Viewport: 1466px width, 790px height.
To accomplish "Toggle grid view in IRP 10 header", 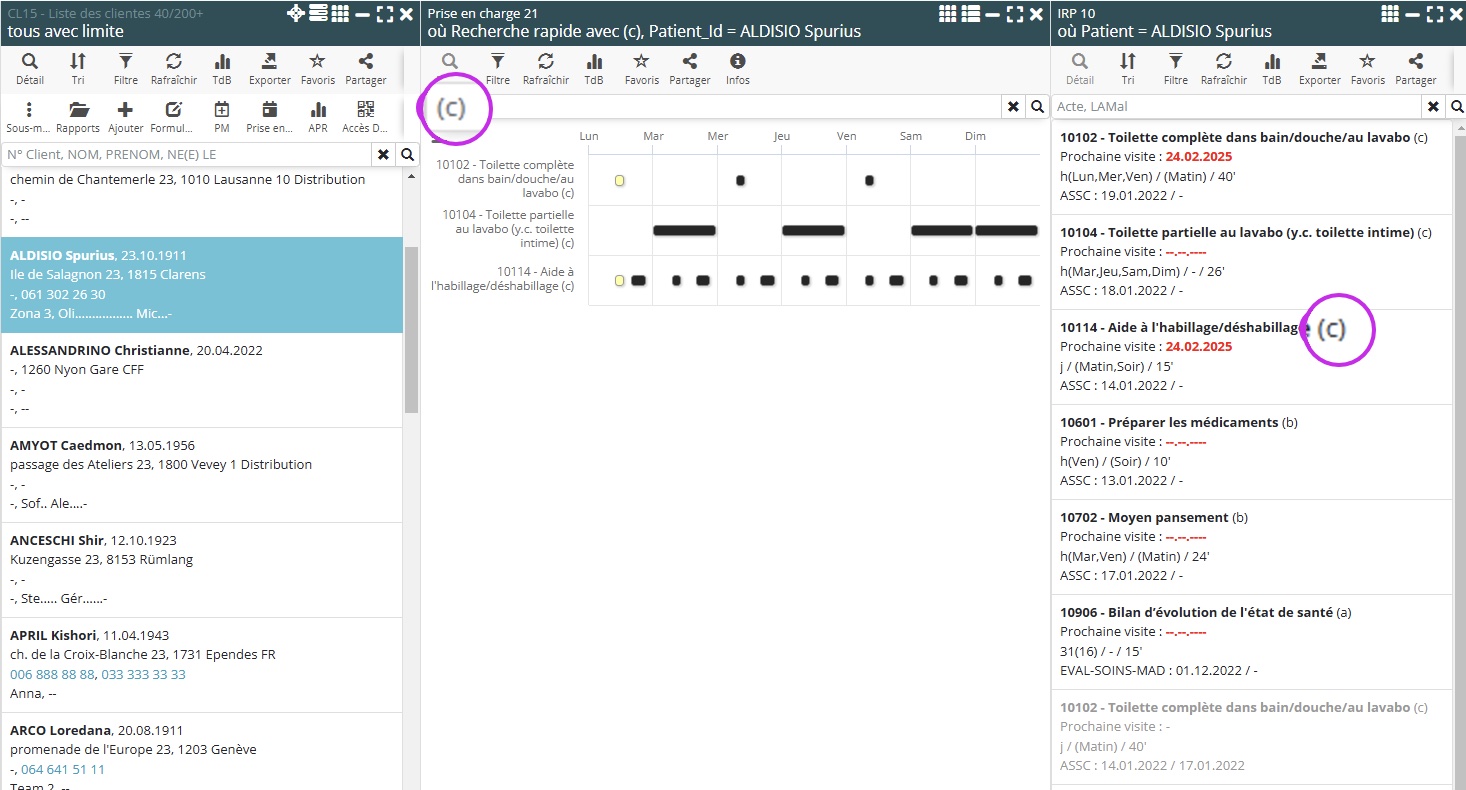I will pos(1390,14).
